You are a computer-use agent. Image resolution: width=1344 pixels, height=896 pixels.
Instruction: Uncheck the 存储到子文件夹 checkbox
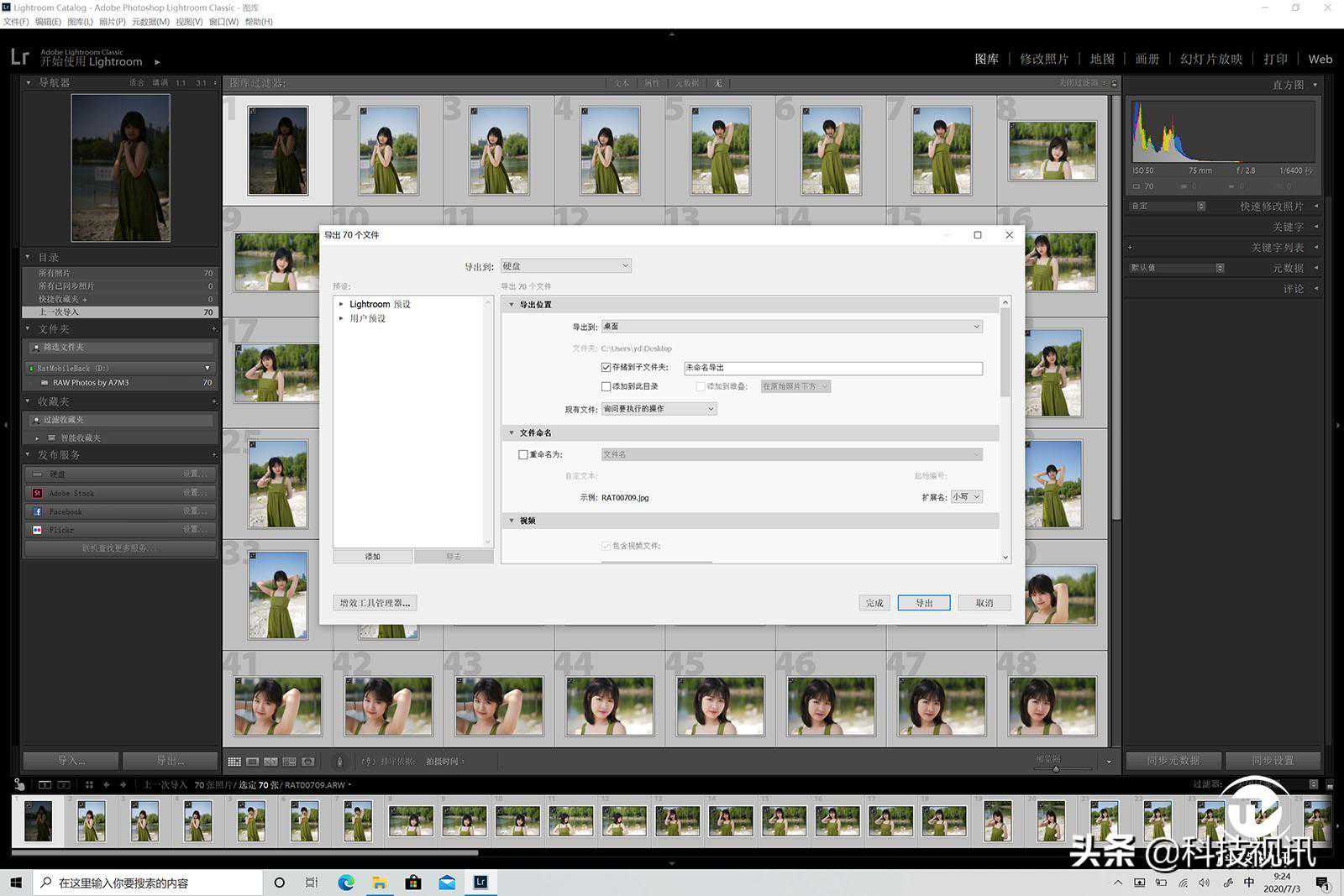tap(606, 368)
